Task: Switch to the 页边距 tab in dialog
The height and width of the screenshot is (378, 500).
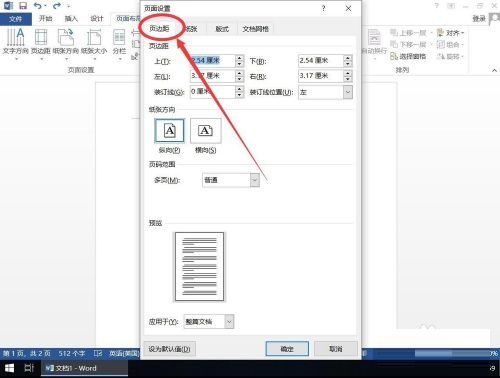Action: [159, 29]
